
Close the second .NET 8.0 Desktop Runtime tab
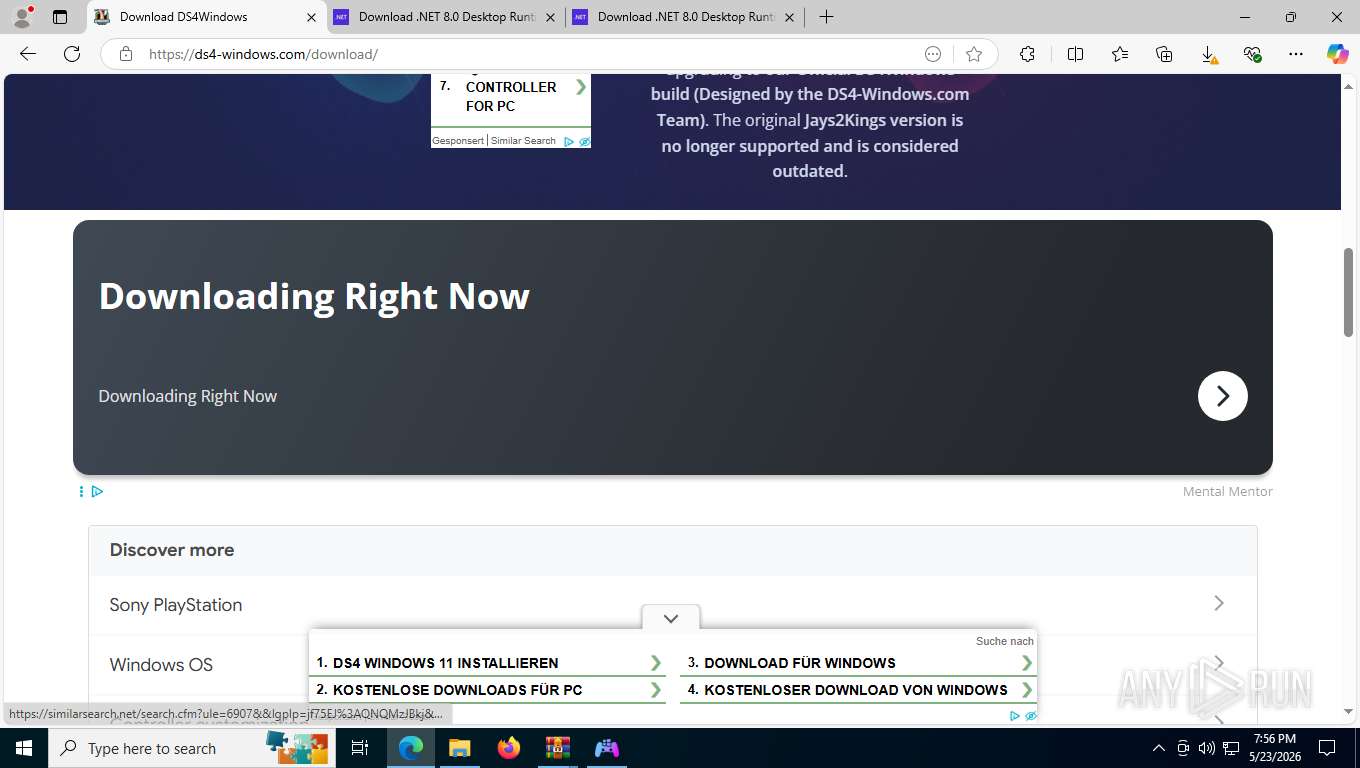point(789,17)
